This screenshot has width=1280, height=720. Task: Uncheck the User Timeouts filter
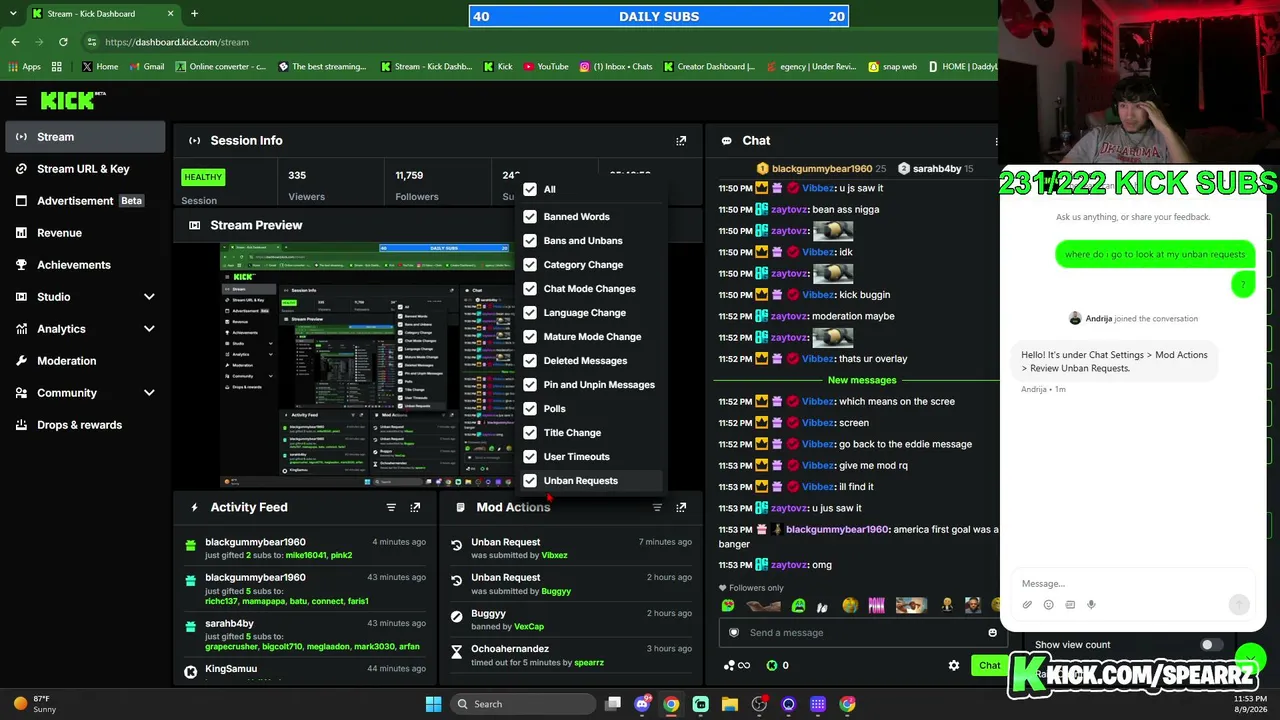point(530,457)
